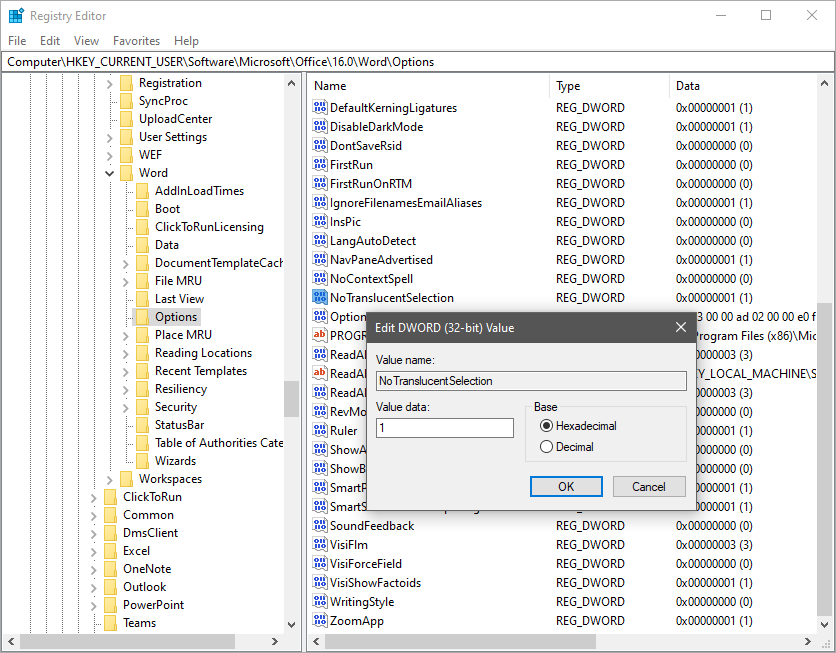836x653 pixels.
Task: Click the folder icon for the Outlook key
Action: click(x=110, y=587)
